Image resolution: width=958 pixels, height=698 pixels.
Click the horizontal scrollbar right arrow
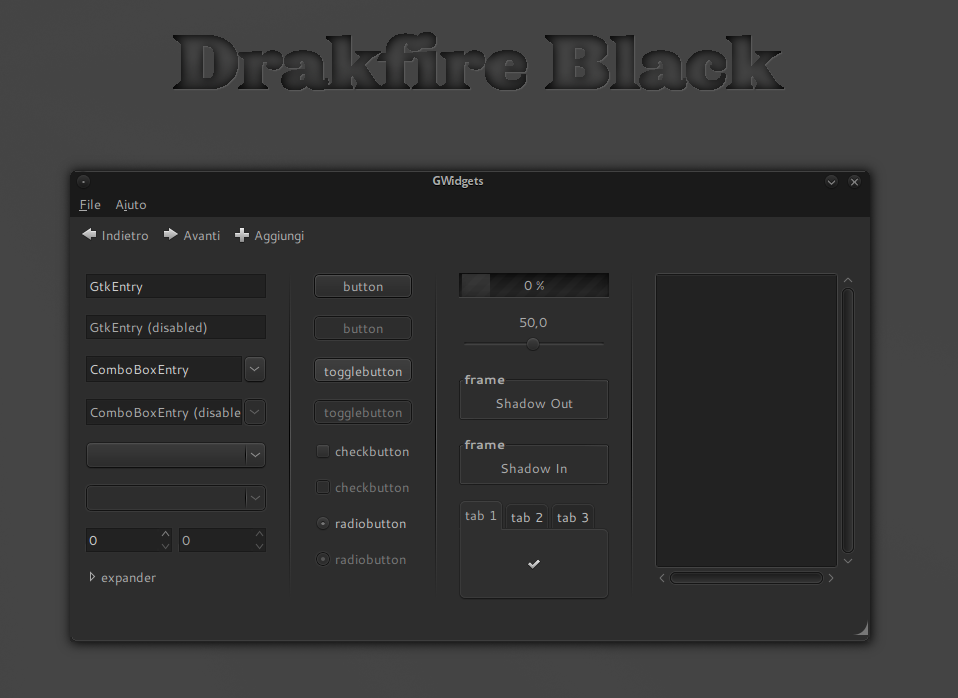point(831,578)
